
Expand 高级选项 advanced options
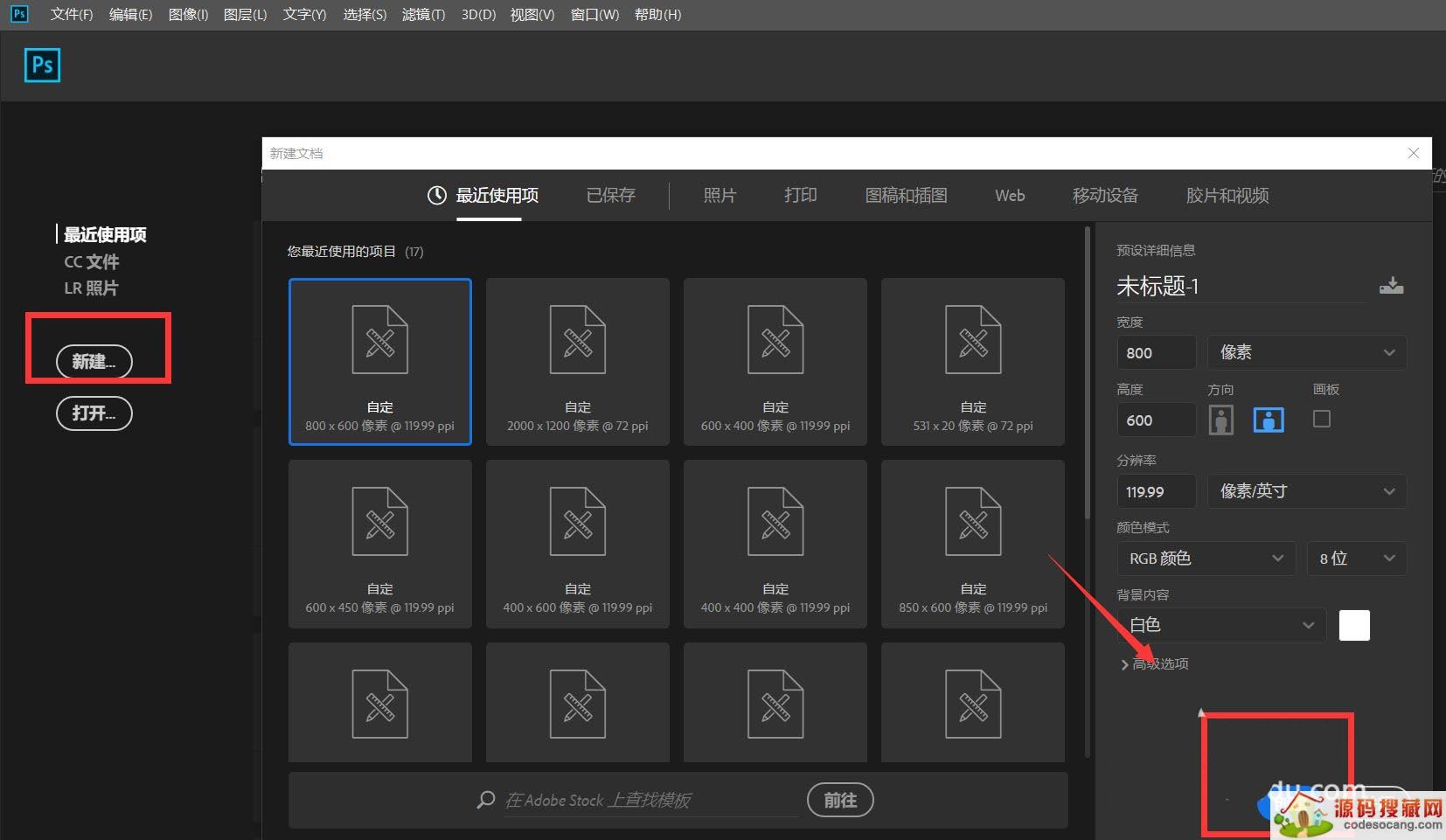pyautogui.click(x=1154, y=664)
